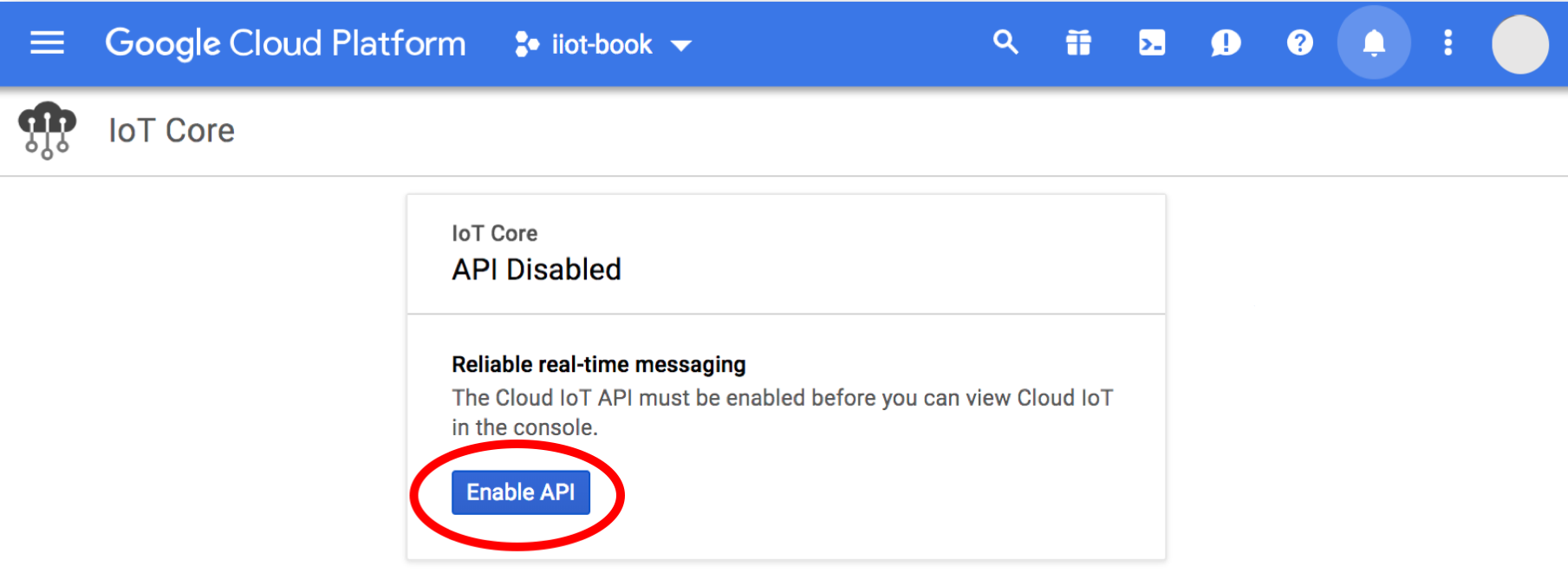1568x580 pixels.
Task: Click the feedback exclamation bubble icon
Action: tap(1226, 42)
